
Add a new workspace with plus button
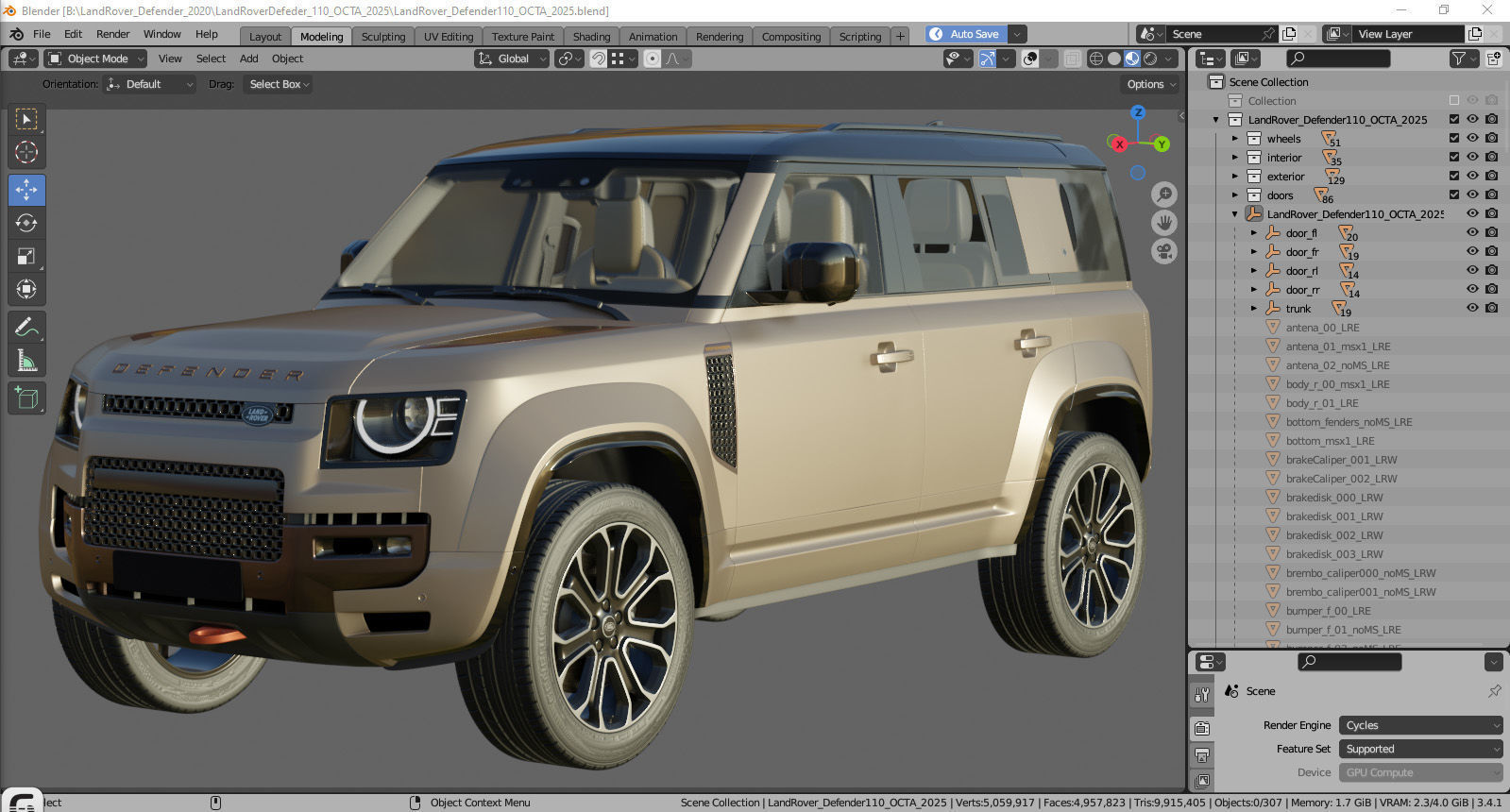(x=900, y=37)
